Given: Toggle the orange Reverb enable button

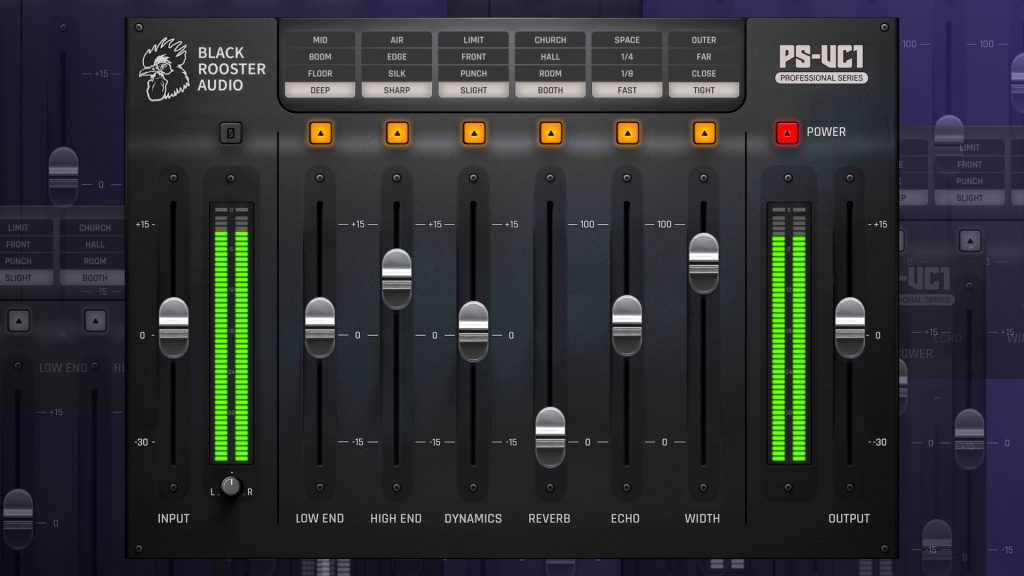Looking at the screenshot, I should pos(551,133).
